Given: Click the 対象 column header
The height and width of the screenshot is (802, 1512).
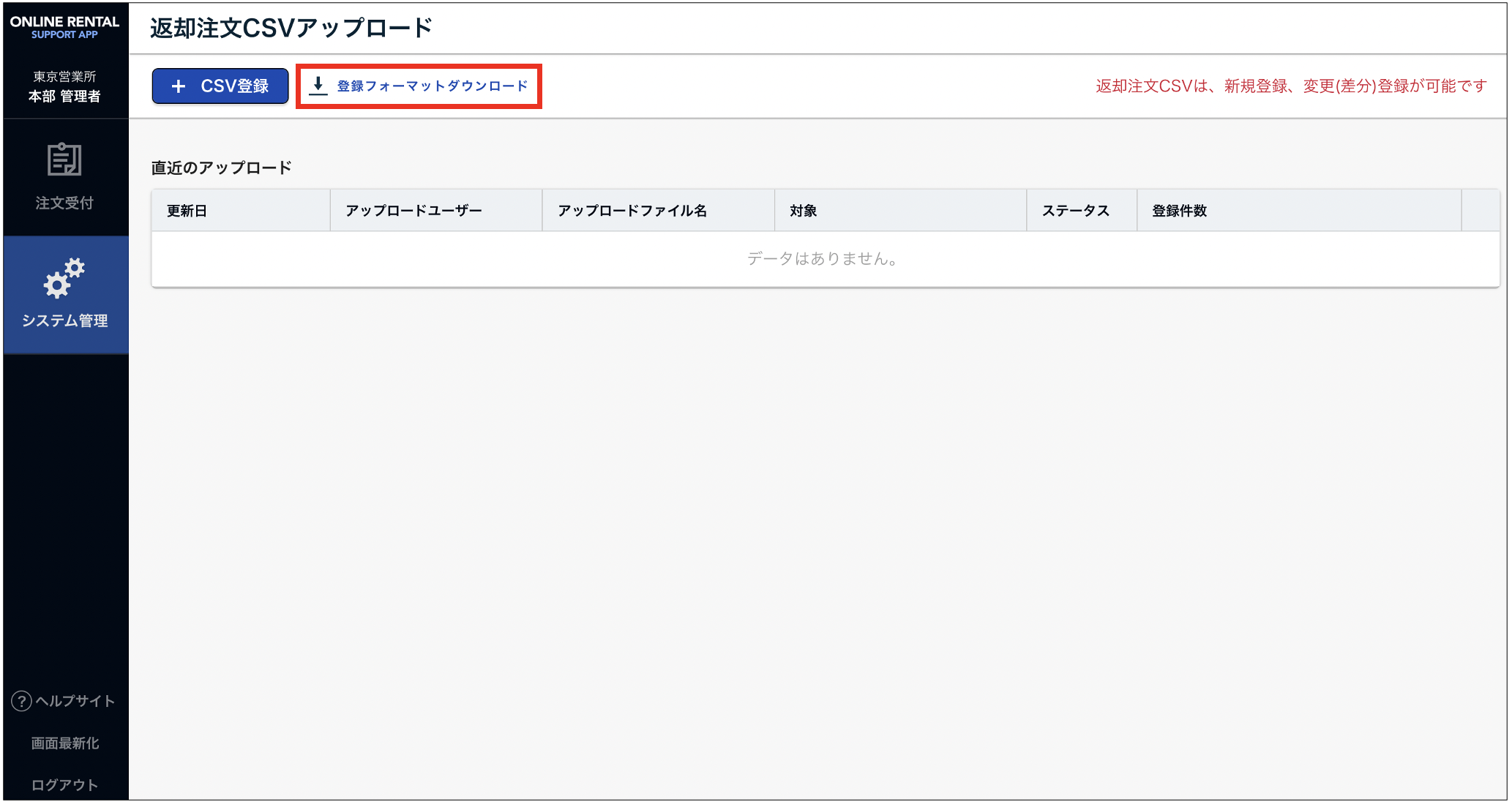Looking at the screenshot, I should pyautogui.click(x=803, y=211).
